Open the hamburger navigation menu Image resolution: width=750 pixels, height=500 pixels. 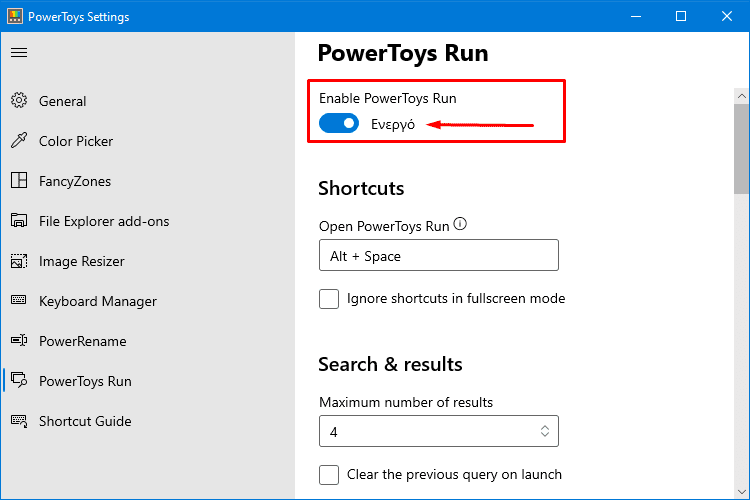(x=19, y=53)
